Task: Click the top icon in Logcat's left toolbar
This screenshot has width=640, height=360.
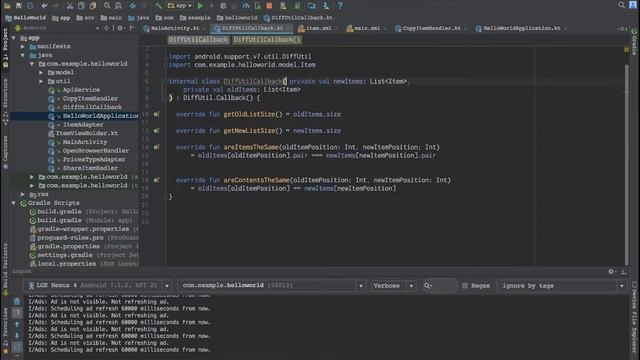Action: click(x=17, y=301)
